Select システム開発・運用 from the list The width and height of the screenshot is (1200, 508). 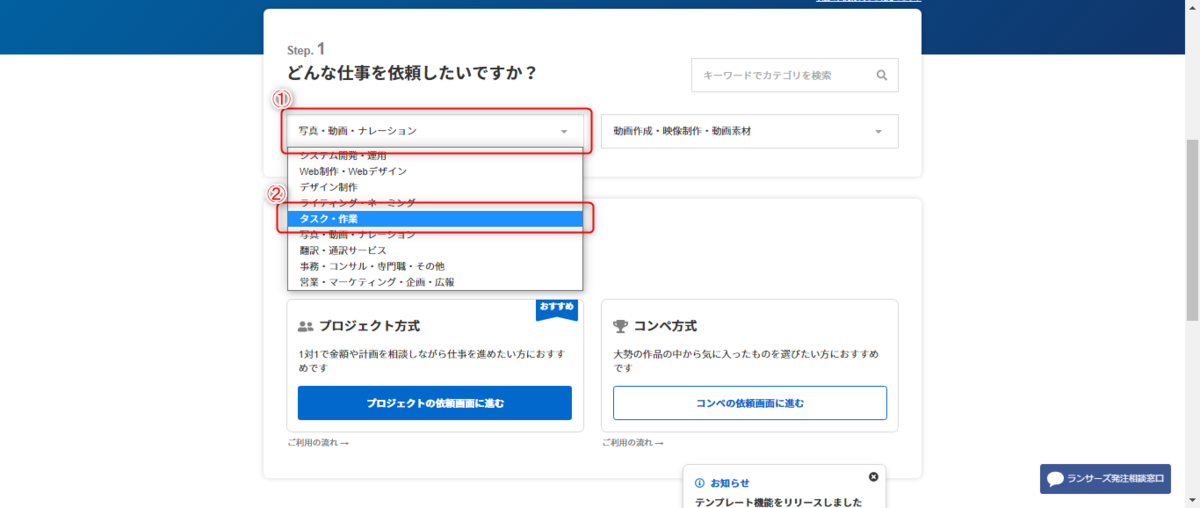[x=435, y=156]
